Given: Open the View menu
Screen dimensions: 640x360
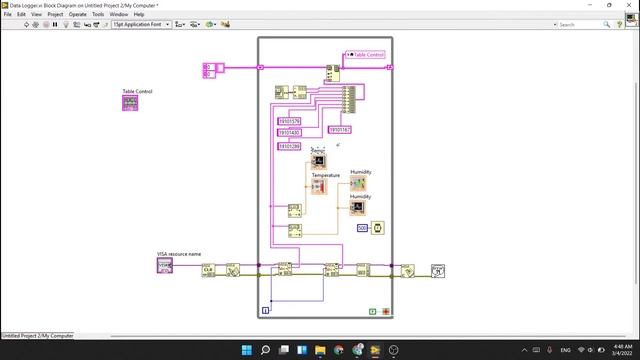Looking at the screenshot, I should (36, 14).
